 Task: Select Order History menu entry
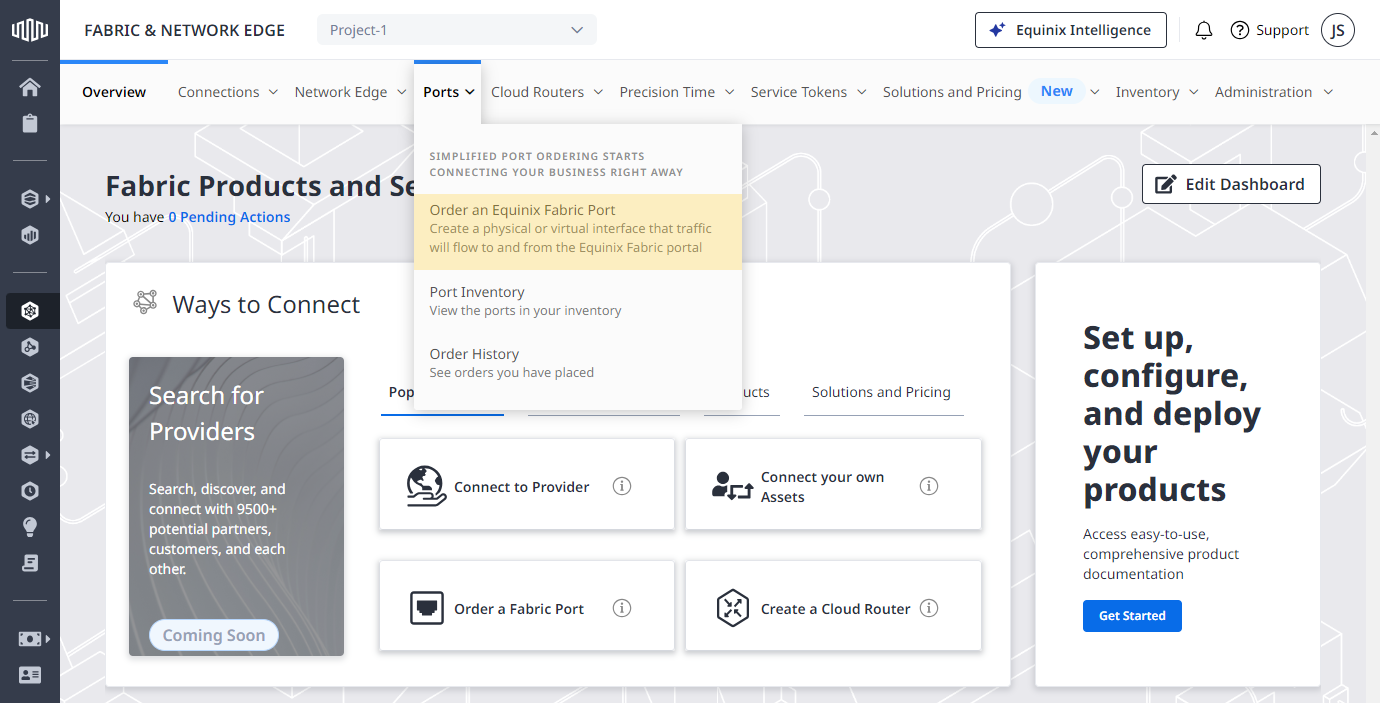click(578, 363)
